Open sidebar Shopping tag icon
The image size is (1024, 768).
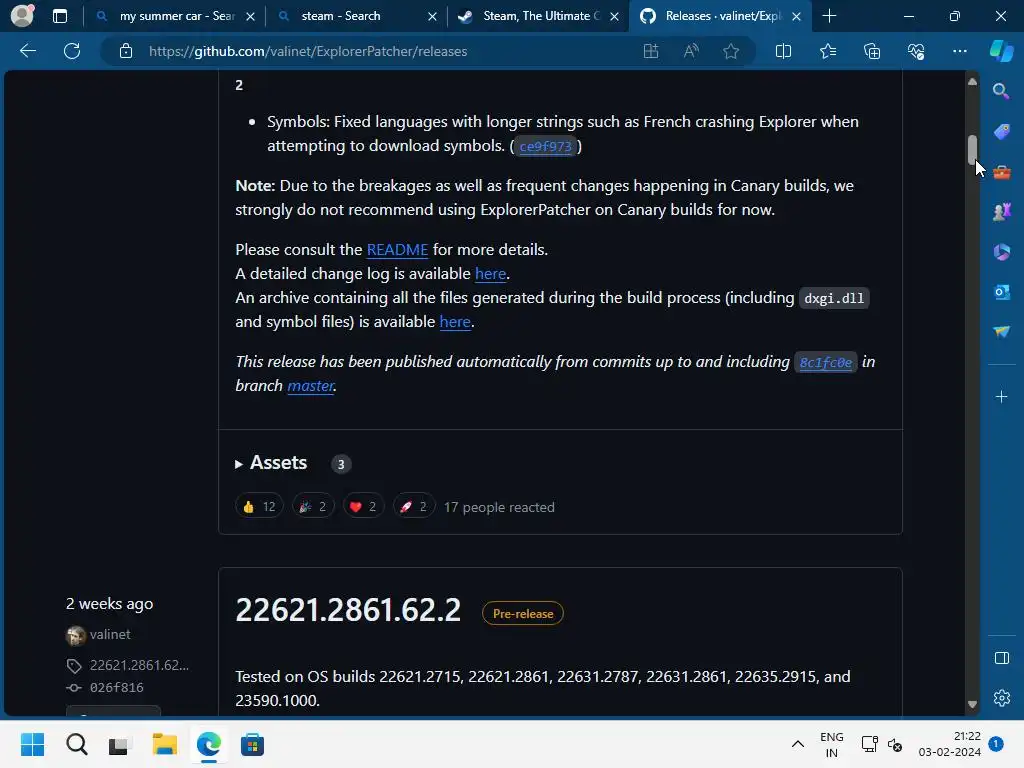pyautogui.click(x=1001, y=132)
